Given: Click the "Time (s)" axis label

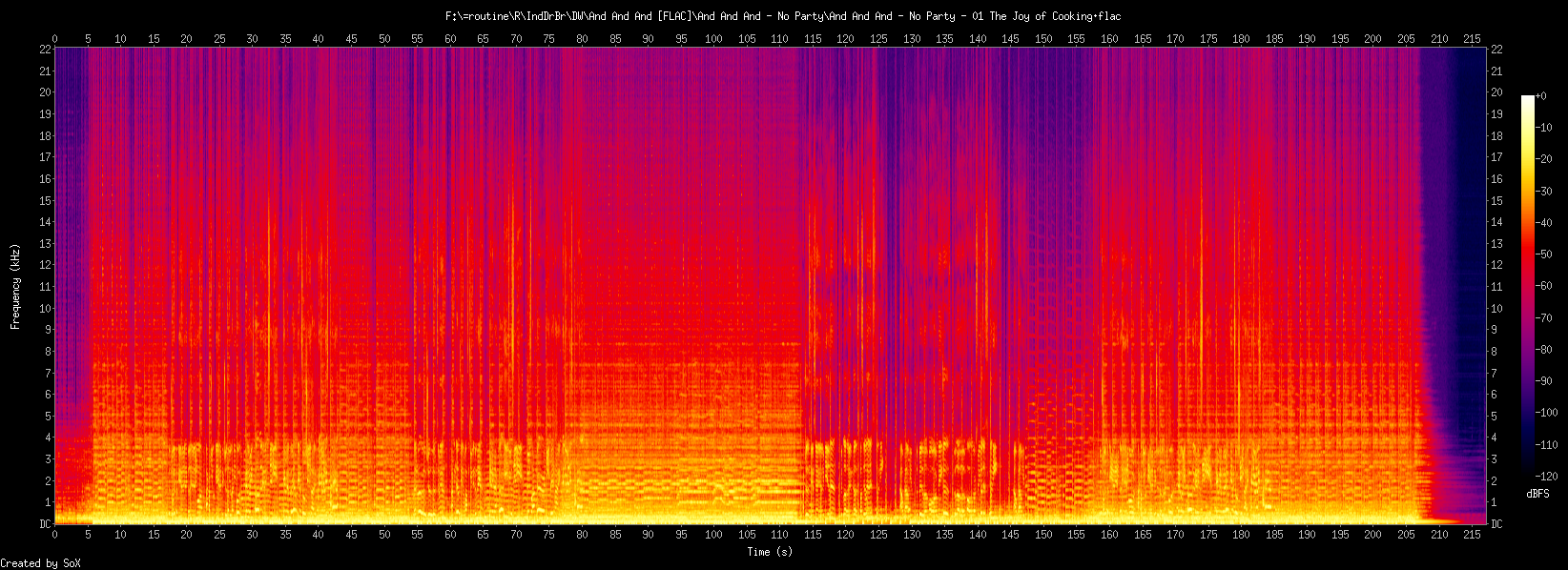Looking at the screenshot, I should click(x=770, y=552).
